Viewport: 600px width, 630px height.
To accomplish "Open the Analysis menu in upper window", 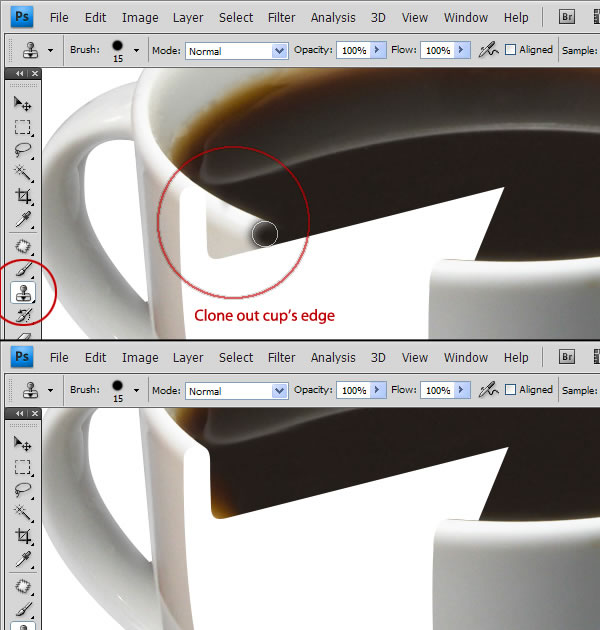I will tap(333, 18).
